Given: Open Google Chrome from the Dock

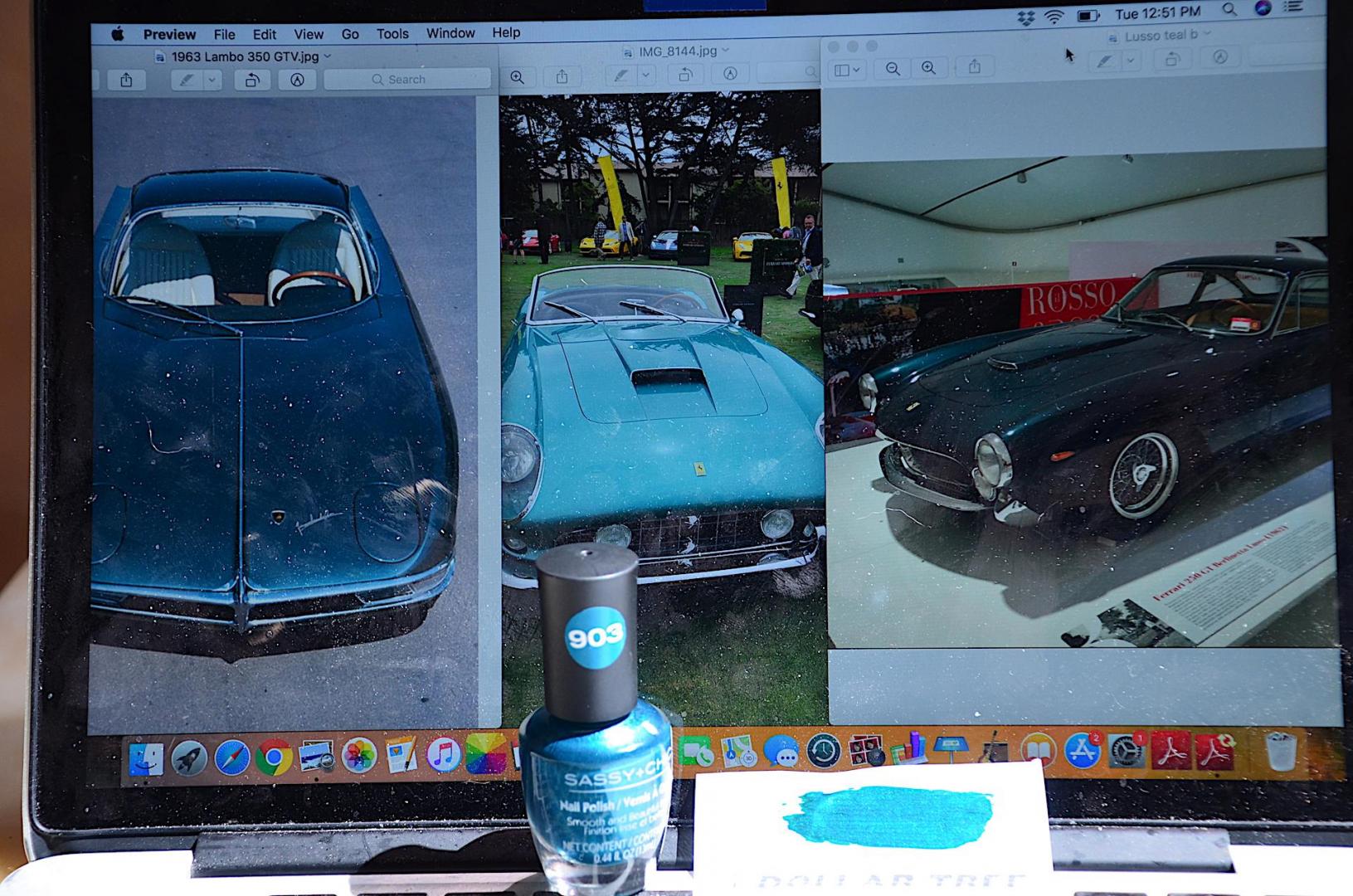Looking at the screenshot, I should pyautogui.click(x=273, y=757).
